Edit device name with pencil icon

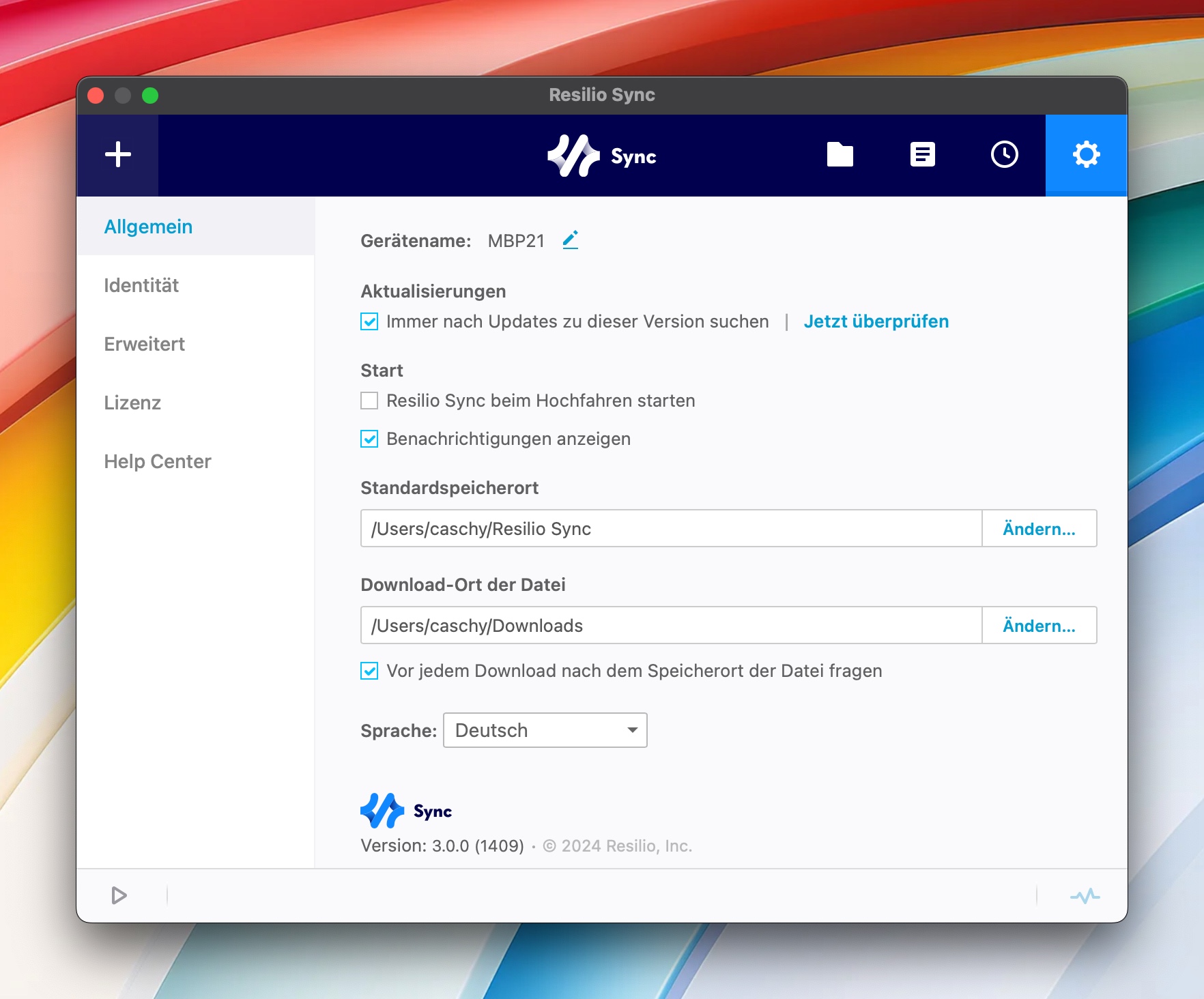pyautogui.click(x=571, y=240)
